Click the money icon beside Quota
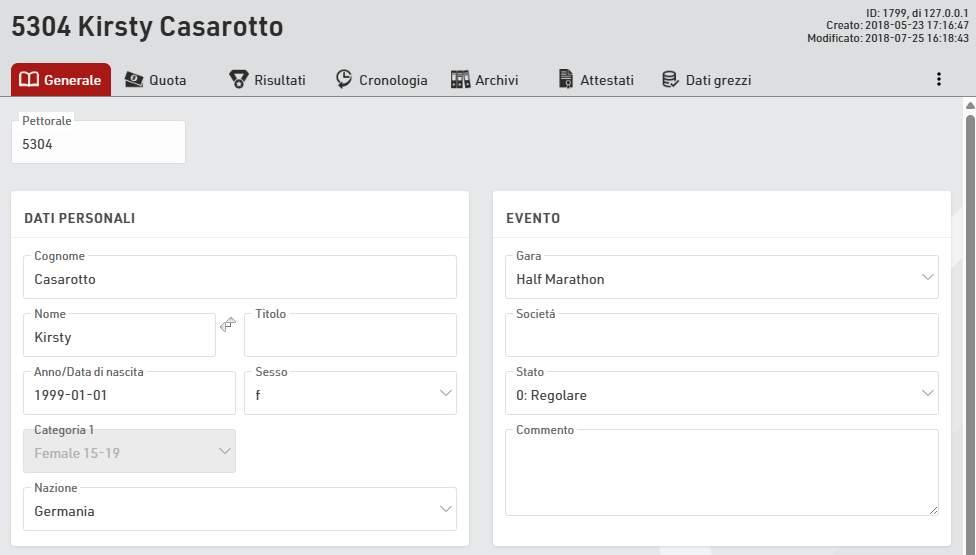The height and width of the screenshot is (555, 976). pos(134,80)
